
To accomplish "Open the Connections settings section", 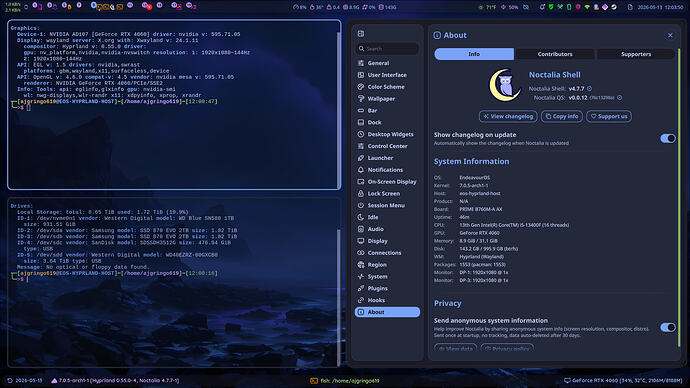I will [x=387, y=253].
